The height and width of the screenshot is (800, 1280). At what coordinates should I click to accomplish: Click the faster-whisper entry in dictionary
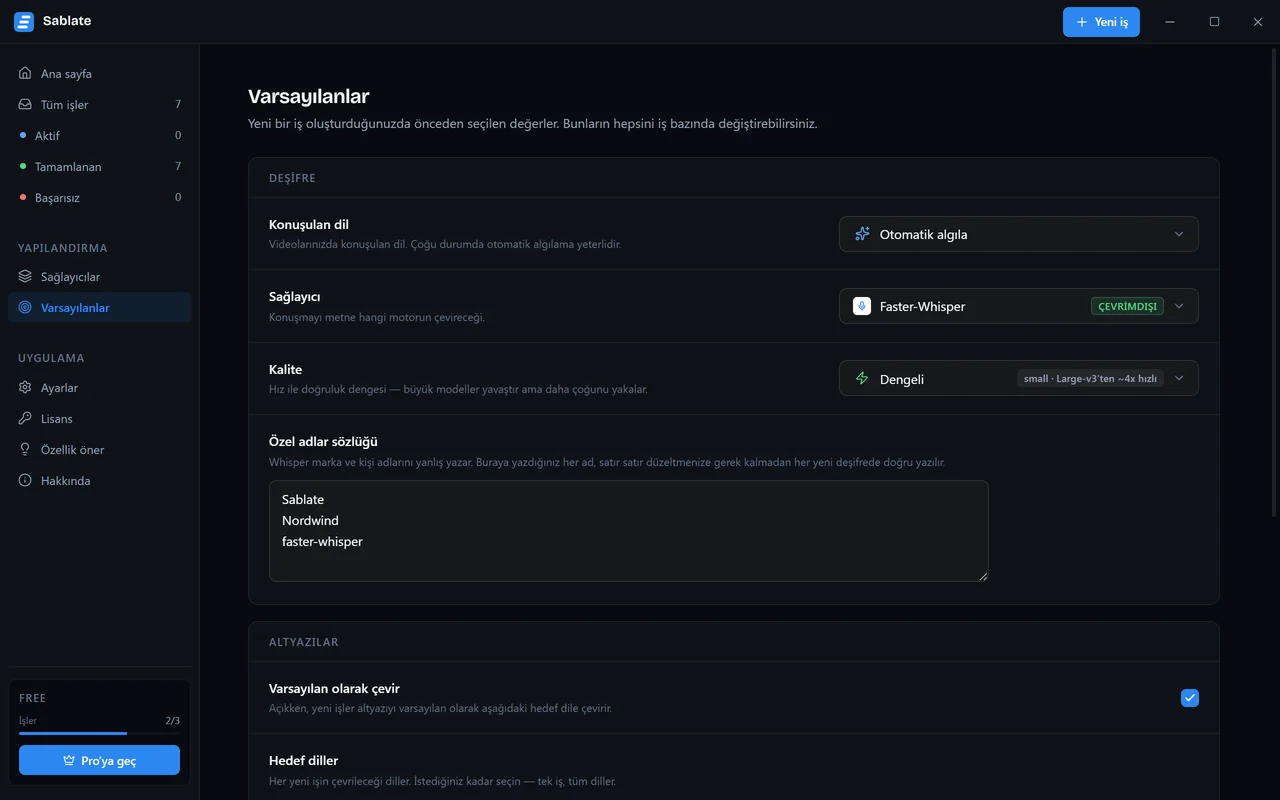tap(322, 541)
